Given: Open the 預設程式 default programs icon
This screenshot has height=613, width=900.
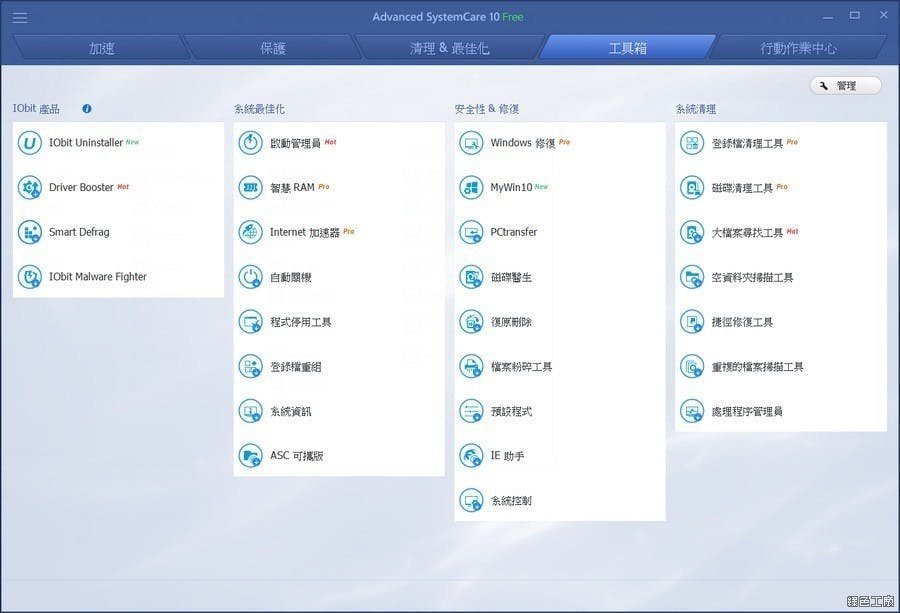Looking at the screenshot, I should (x=471, y=411).
